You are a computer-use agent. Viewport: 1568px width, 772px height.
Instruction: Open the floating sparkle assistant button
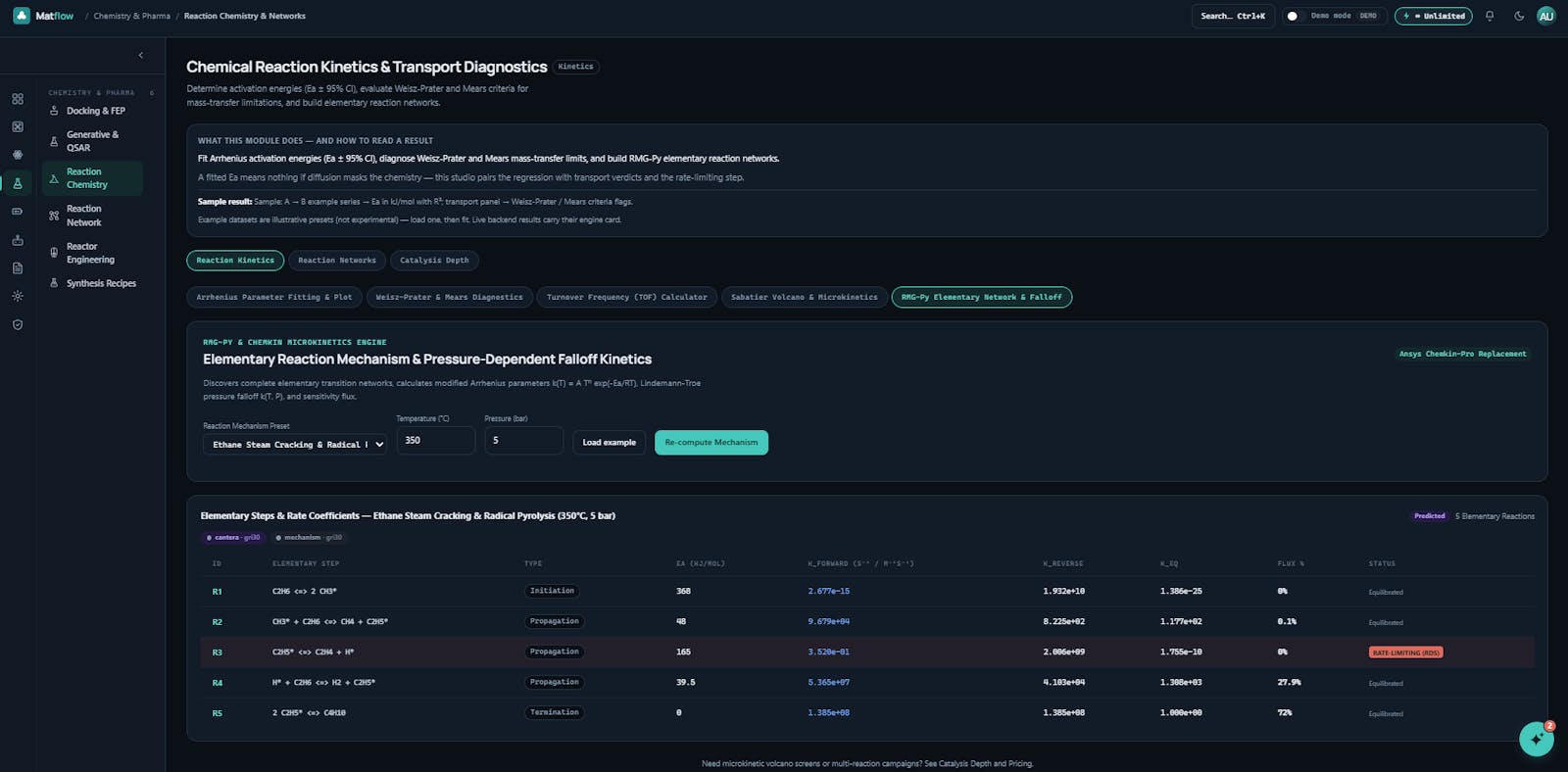point(1537,739)
